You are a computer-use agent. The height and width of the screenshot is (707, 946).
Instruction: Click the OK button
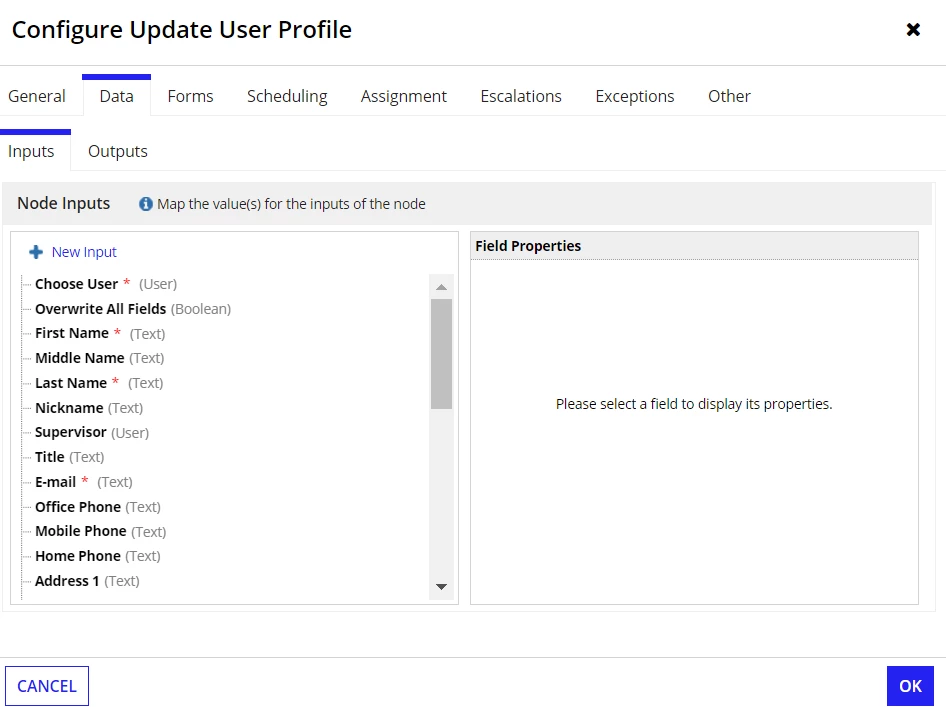coord(910,686)
